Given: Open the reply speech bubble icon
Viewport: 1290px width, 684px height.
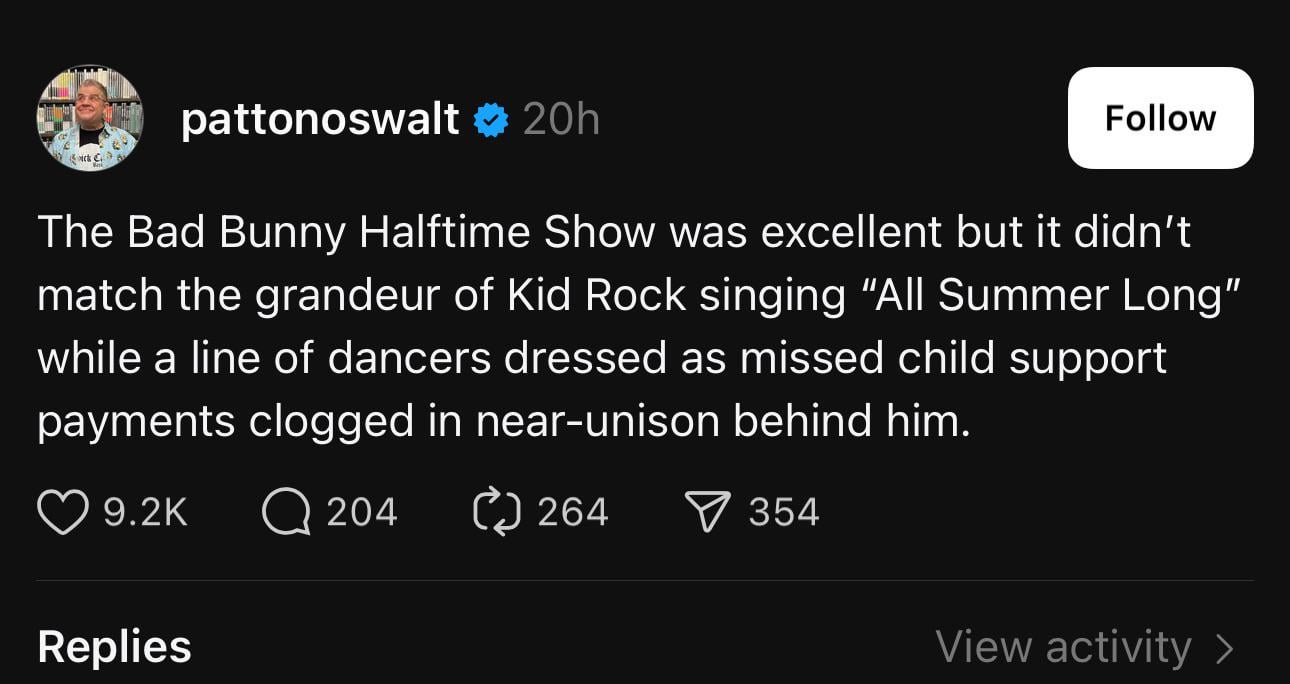Looking at the screenshot, I should [x=286, y=512].
